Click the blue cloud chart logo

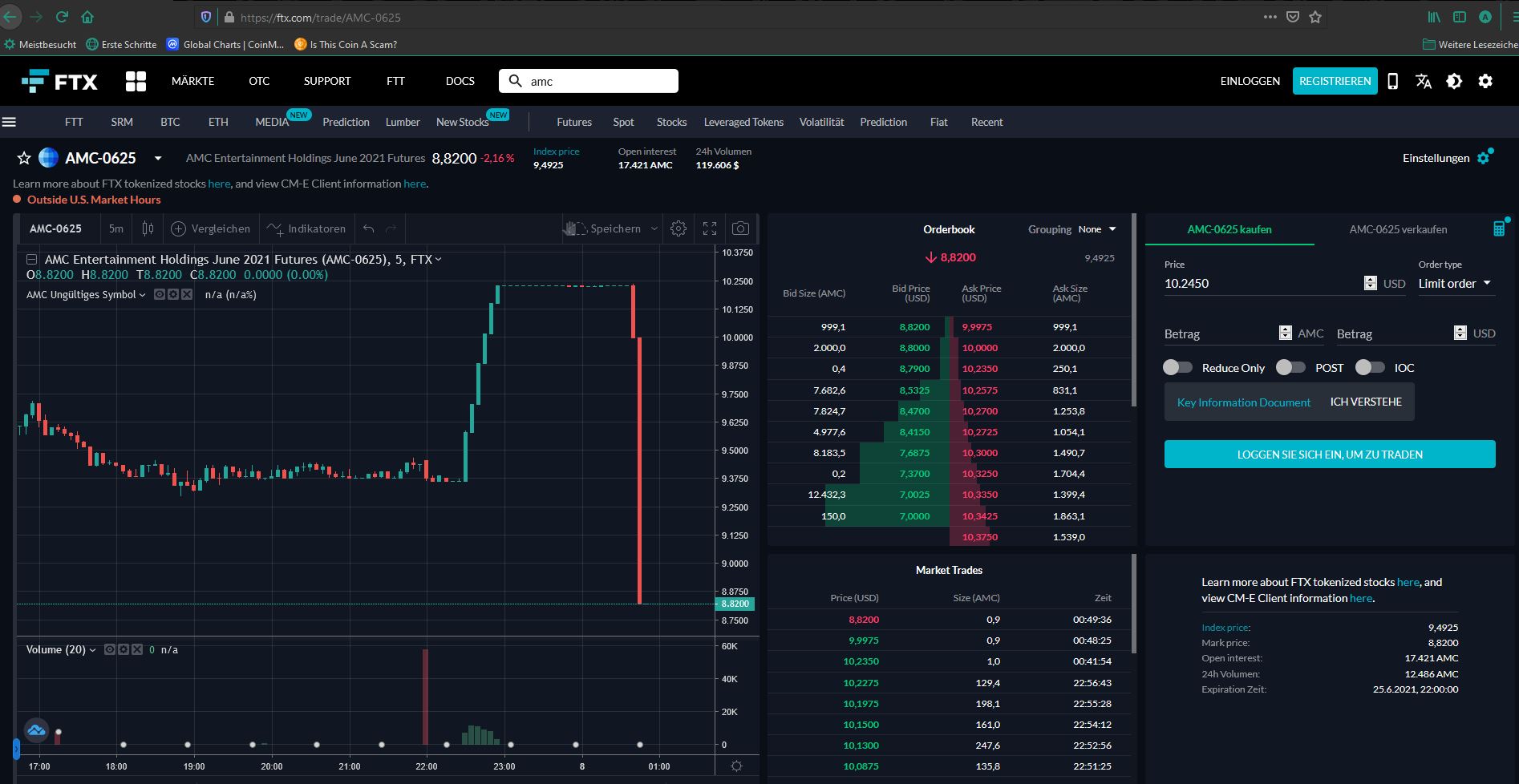coord(36,729)
